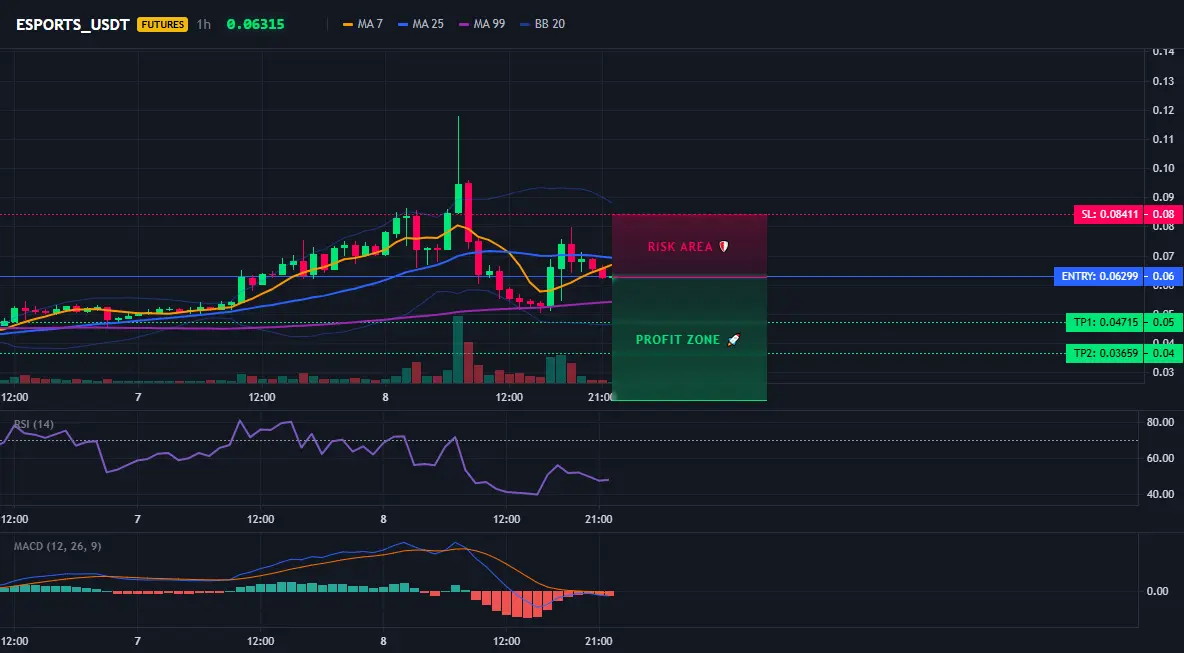Click the ESPORTS_USDT symbol name
Screen dimensions: 1184x653
pos(72,24)
